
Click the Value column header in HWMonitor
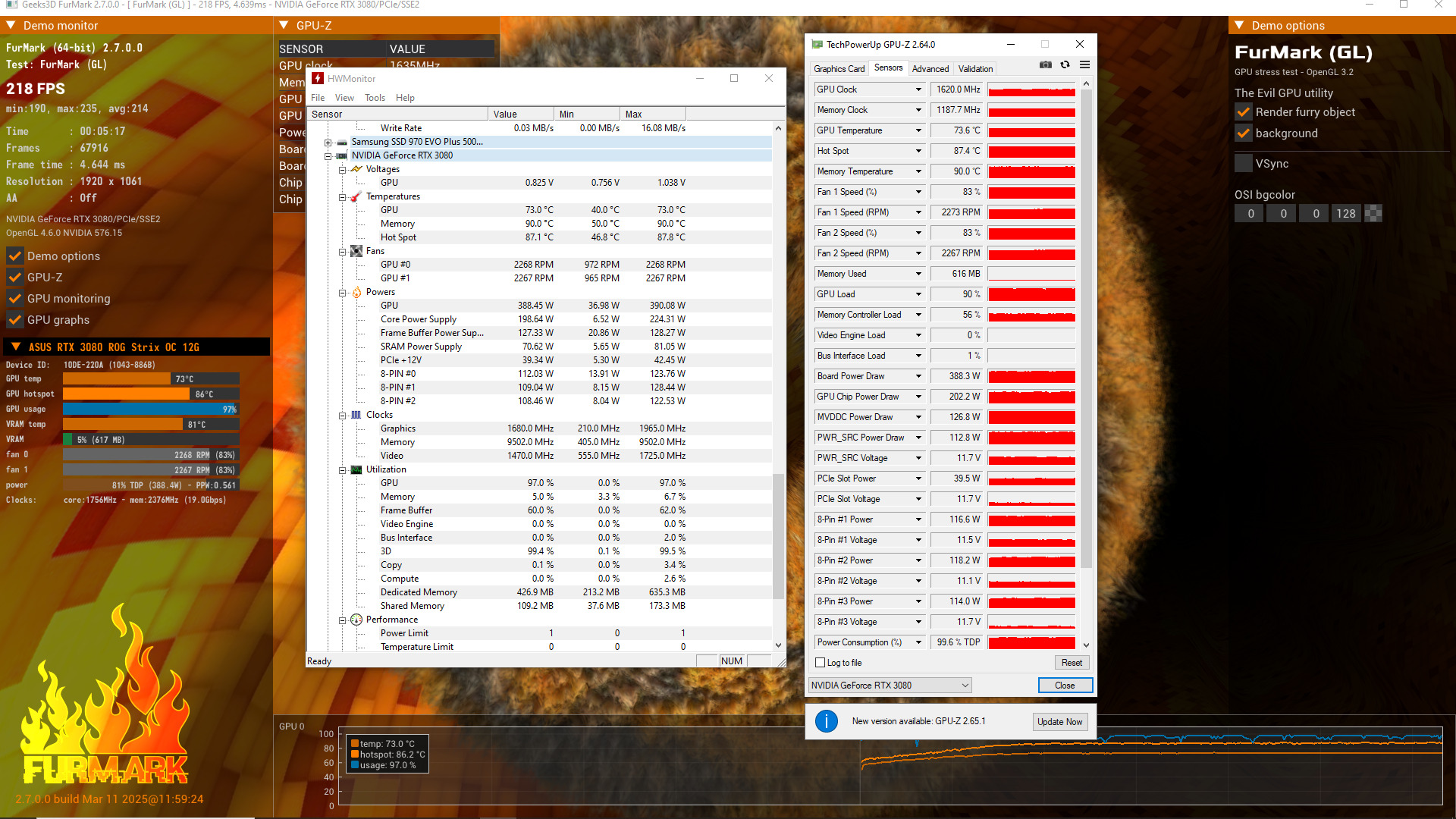521,115
